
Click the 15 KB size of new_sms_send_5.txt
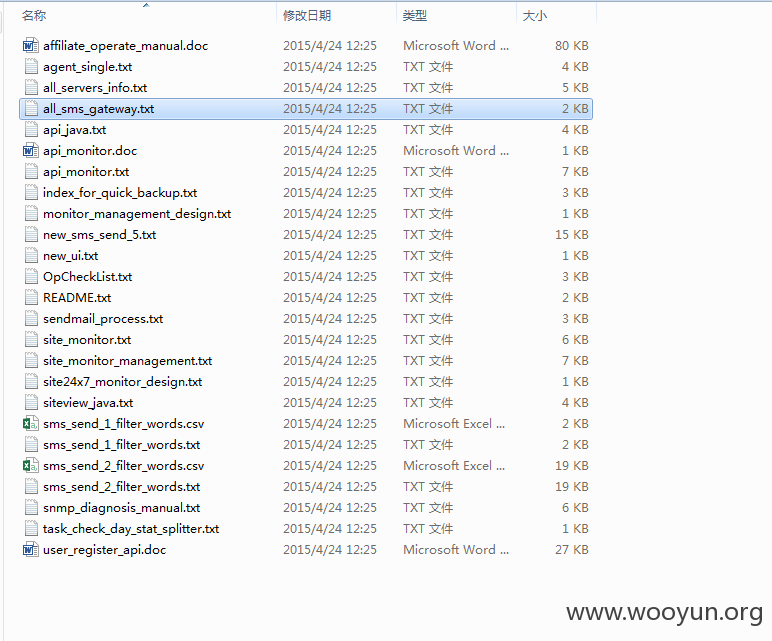click(x=572, y=235)
